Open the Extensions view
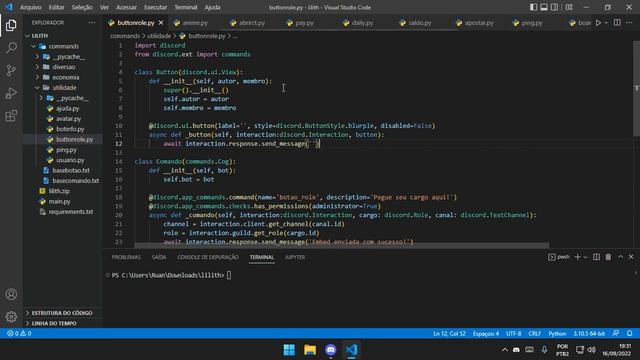The height and width of the screenshot is (360, 640). 11,116
